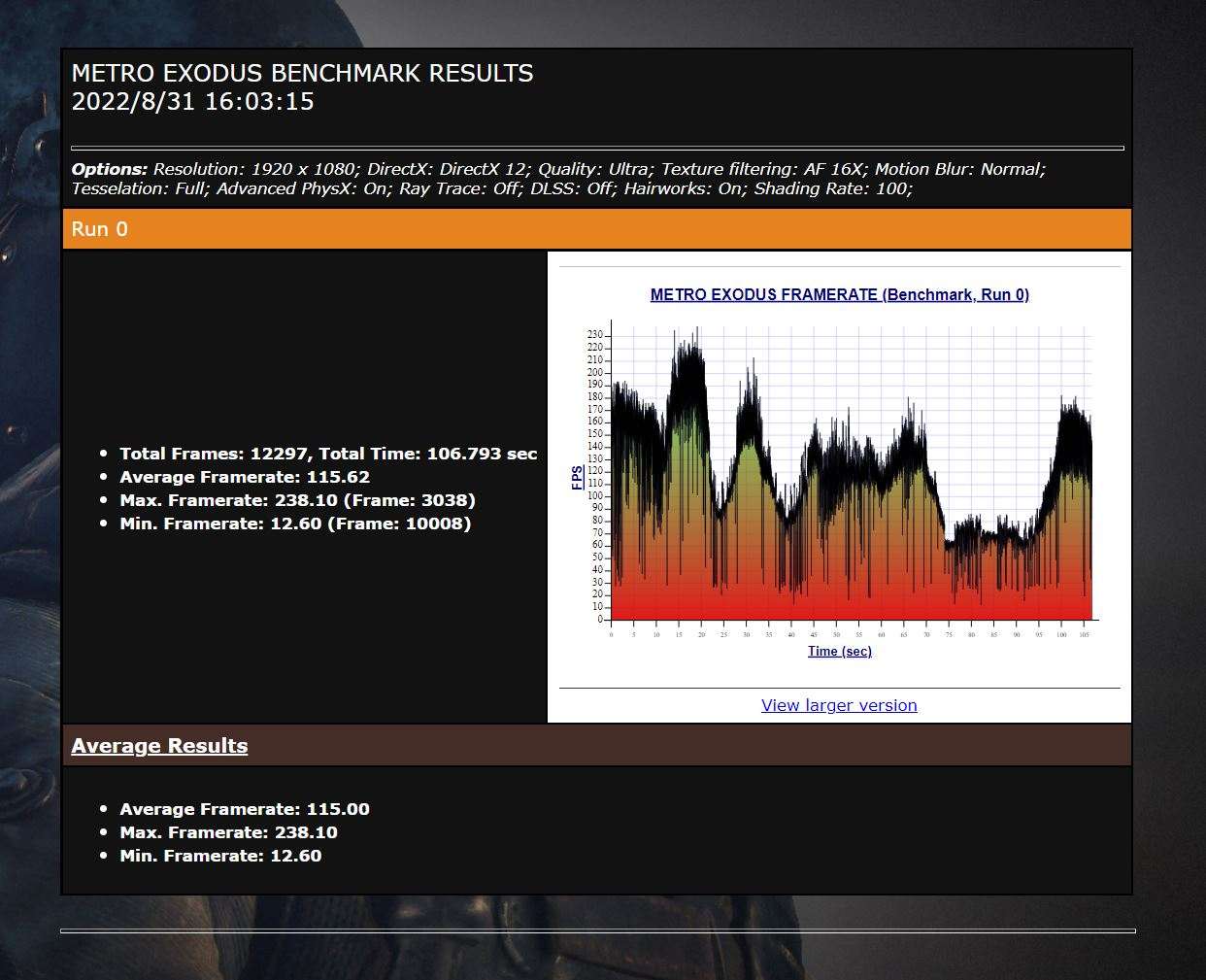This screenshot has width=1206, height=980.
Task: Click the METRO EXODUS BENCHMARK RESULTS title
Action: 302,74
